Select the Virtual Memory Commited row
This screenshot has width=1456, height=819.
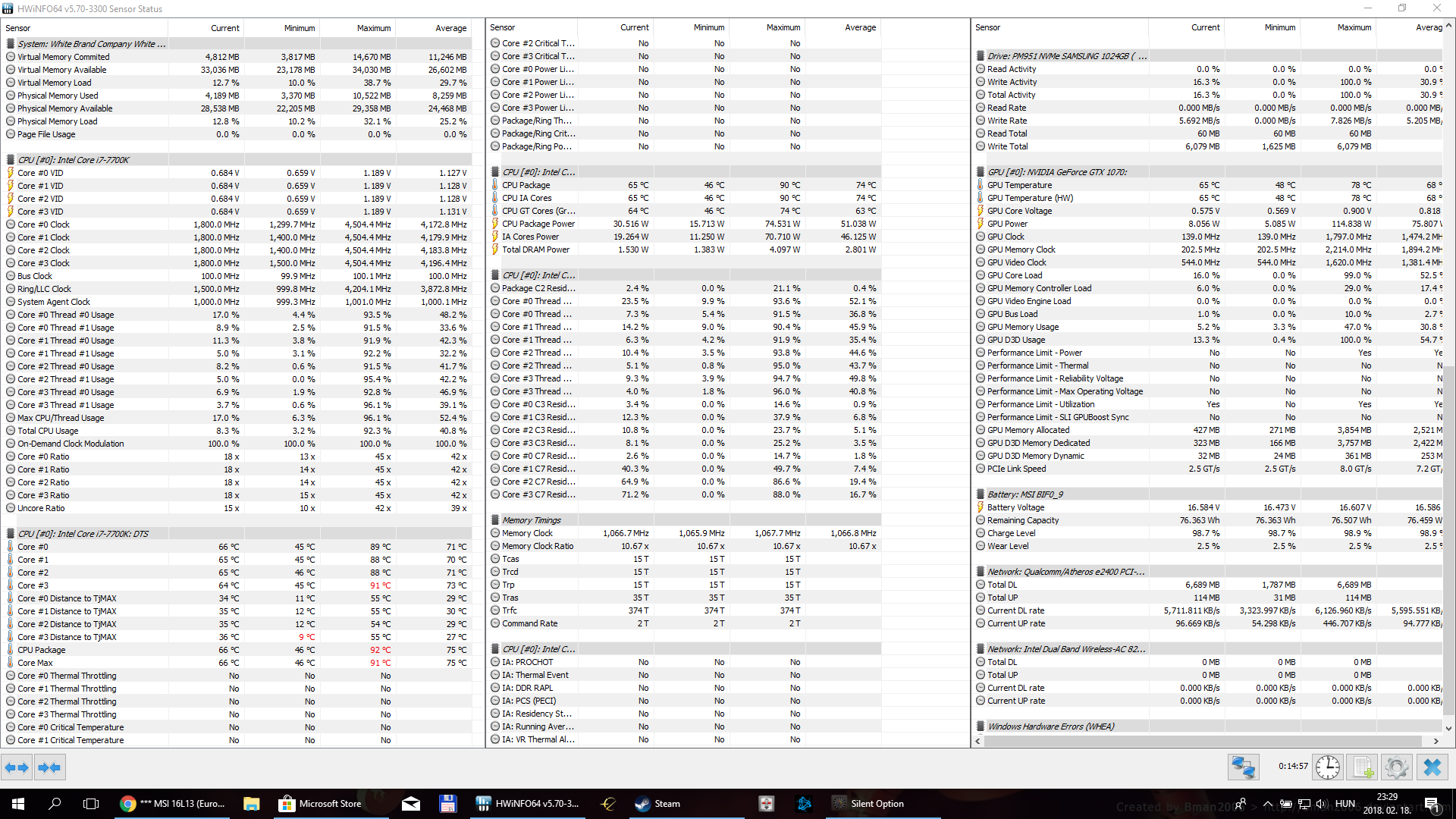click(237, 57)
